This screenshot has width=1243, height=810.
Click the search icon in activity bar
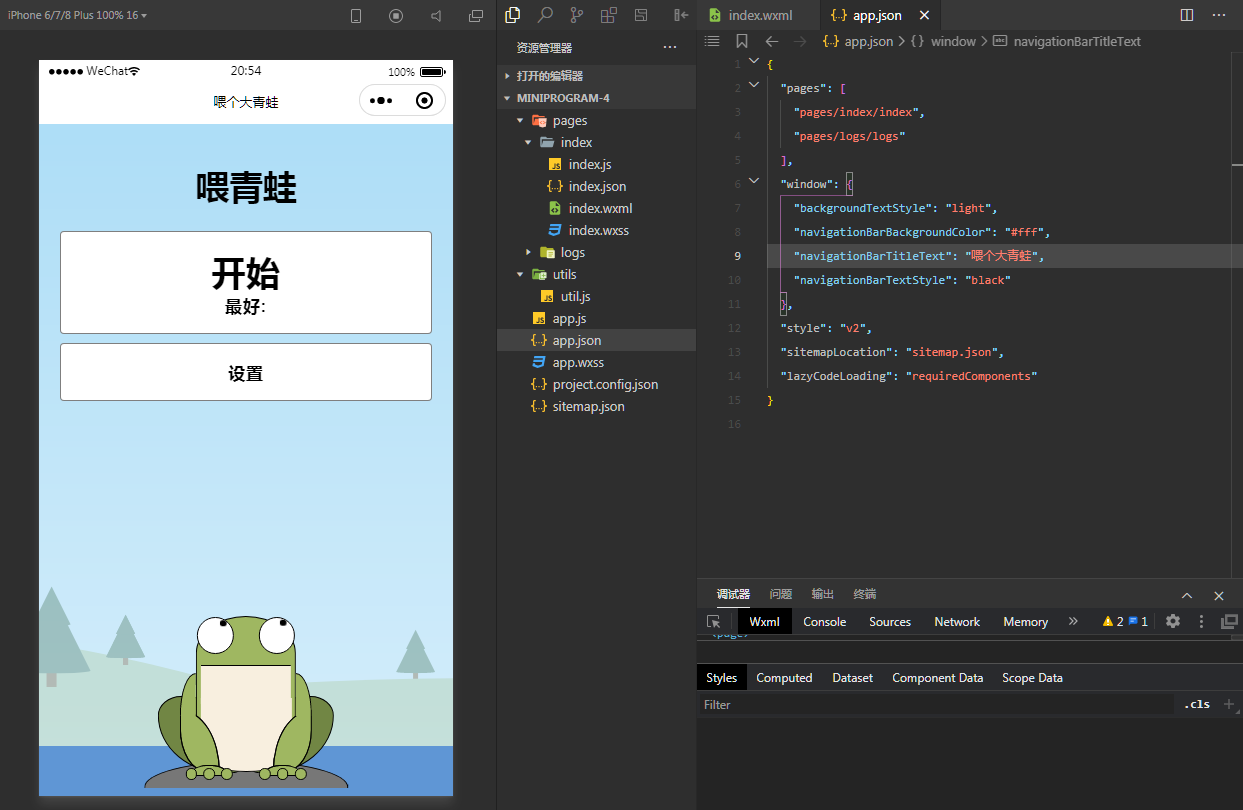(x=545, y=15)
